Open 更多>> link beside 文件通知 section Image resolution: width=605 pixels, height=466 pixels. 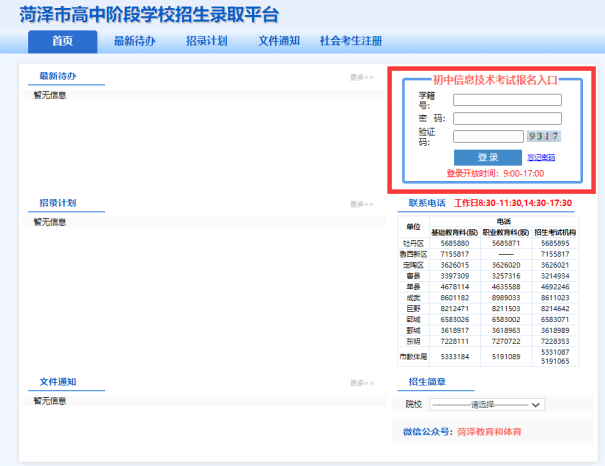pyautogui.click(x=362, y=383)
